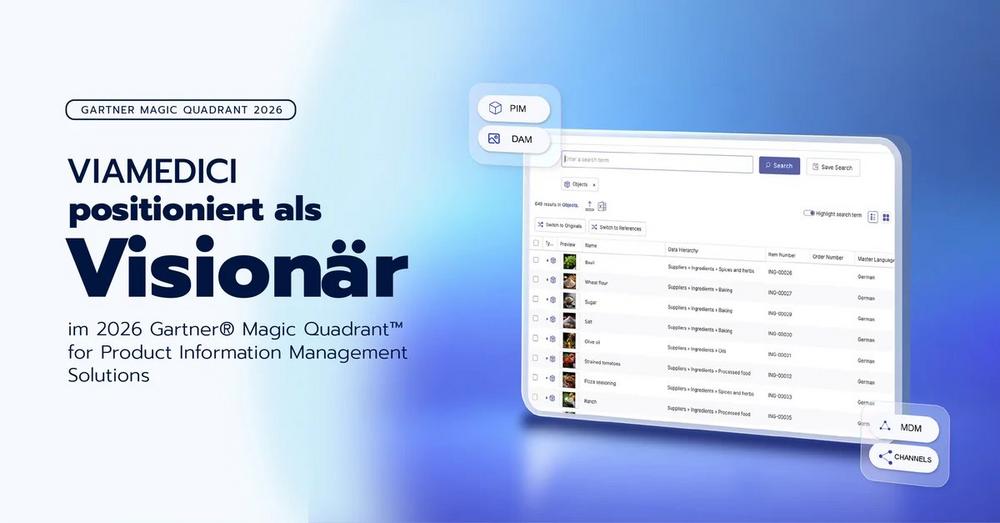Click item number ING-00026
Image resolution: width=1000 pixels, height=523 pixels.
(x=780, y=272)
